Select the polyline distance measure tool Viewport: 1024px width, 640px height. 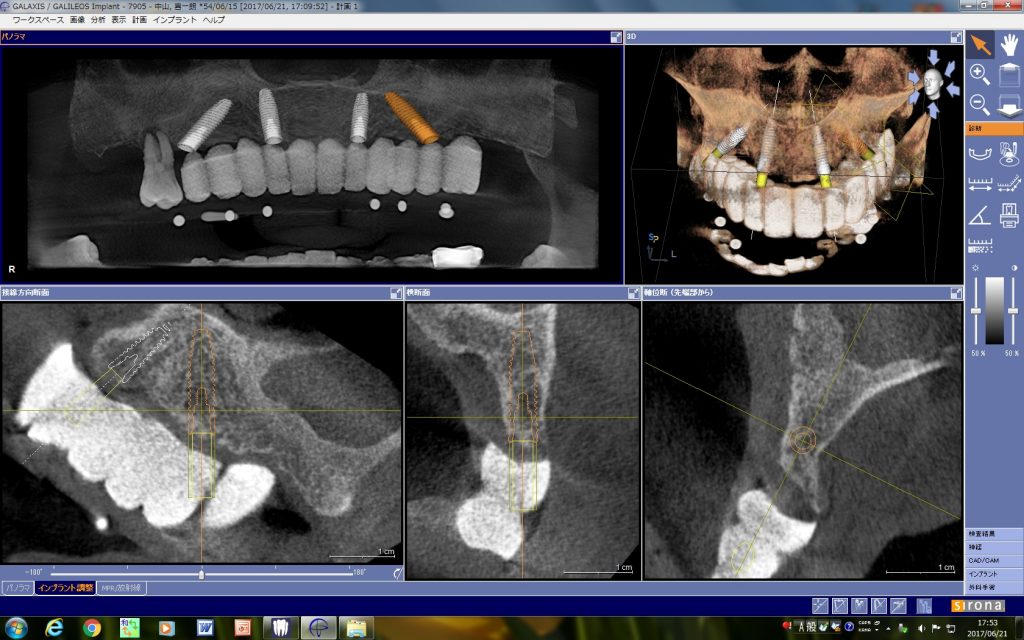tap(1009, 185)
